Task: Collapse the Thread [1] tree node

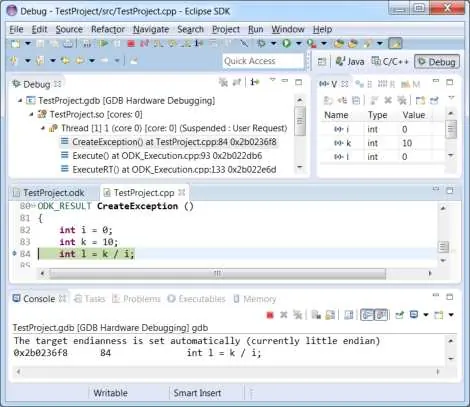Action: [43, 128]
